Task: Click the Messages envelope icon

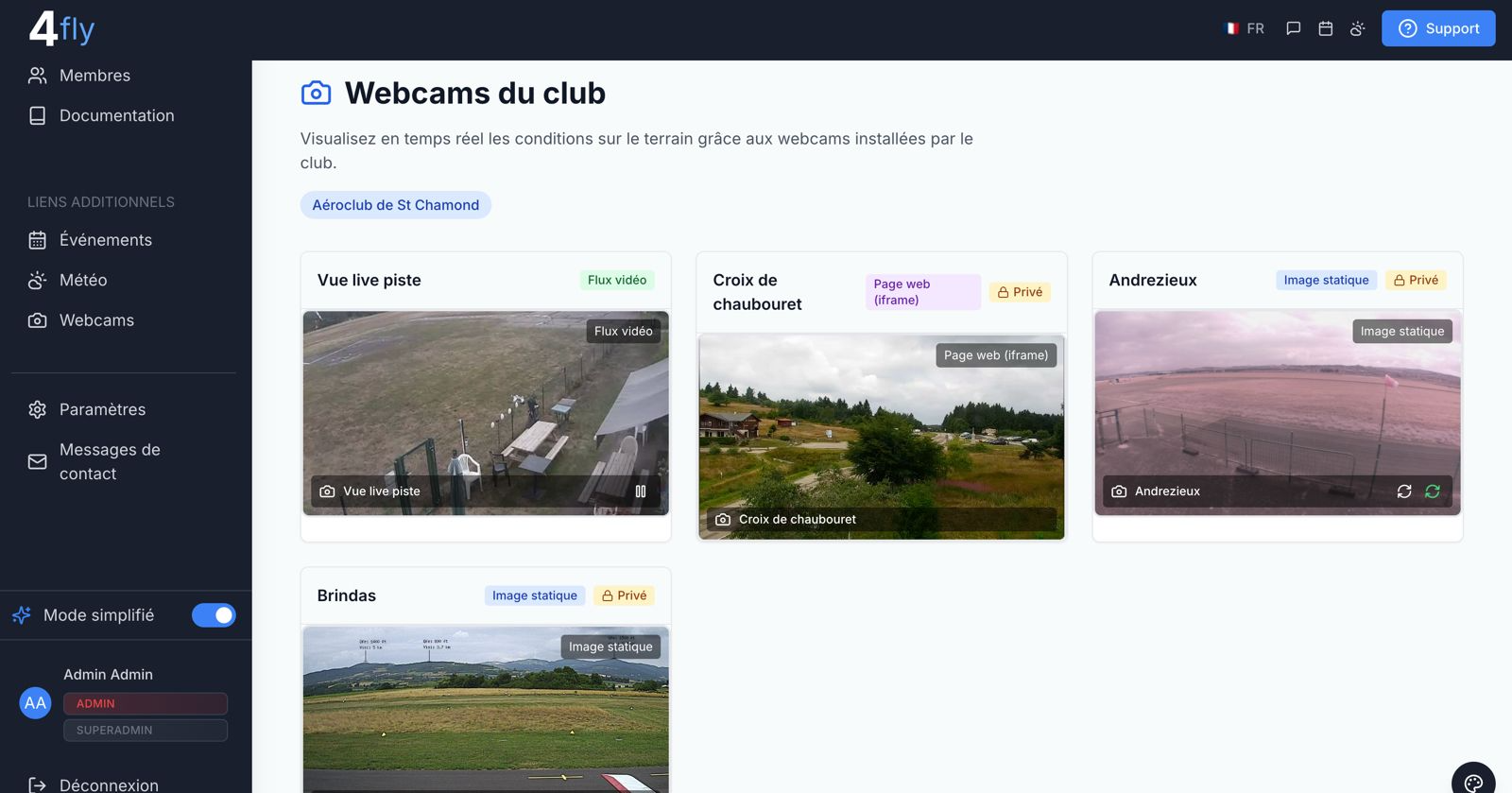Action: 37,461
